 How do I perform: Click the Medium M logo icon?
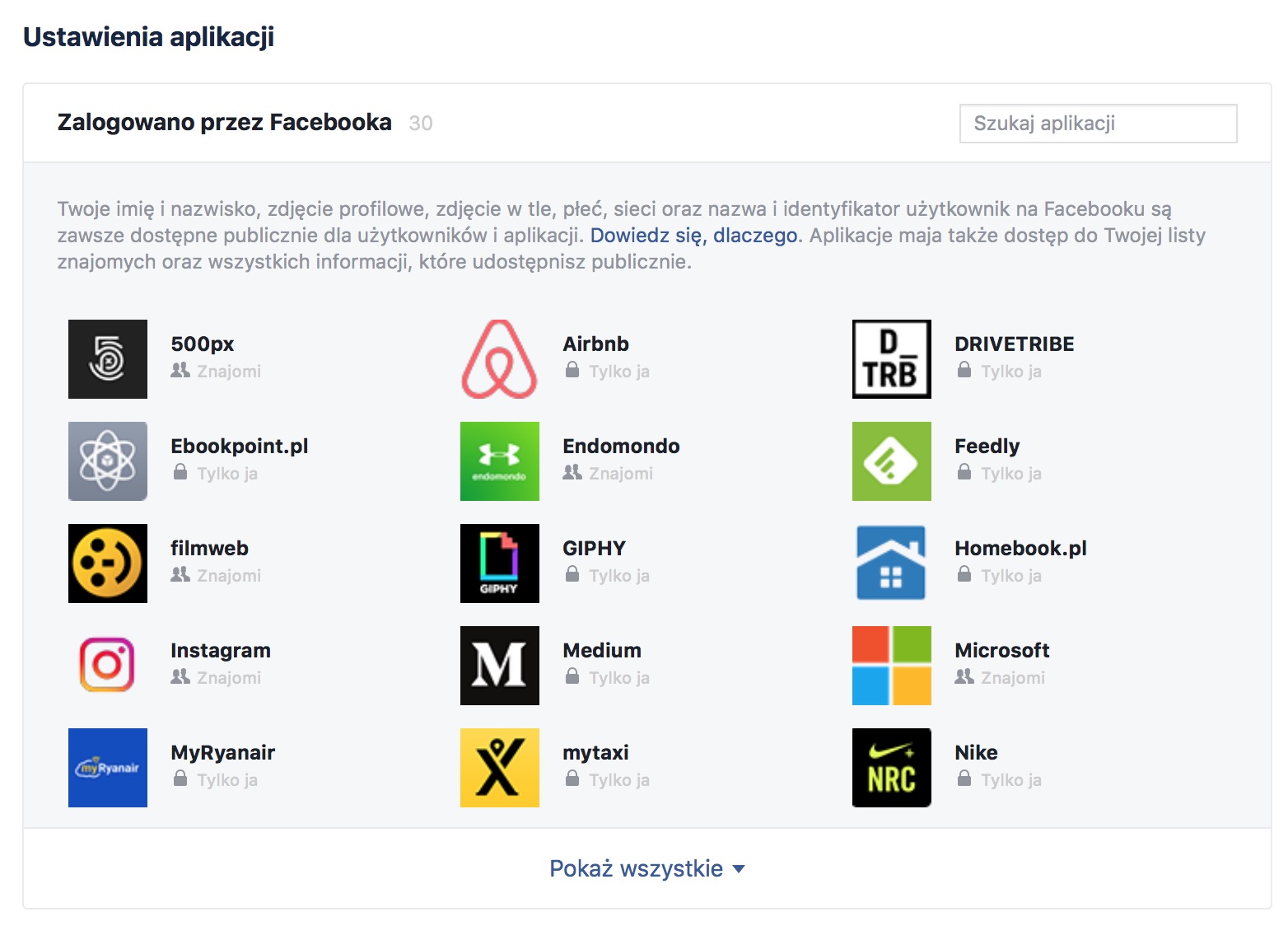click(x=499, y=666)
